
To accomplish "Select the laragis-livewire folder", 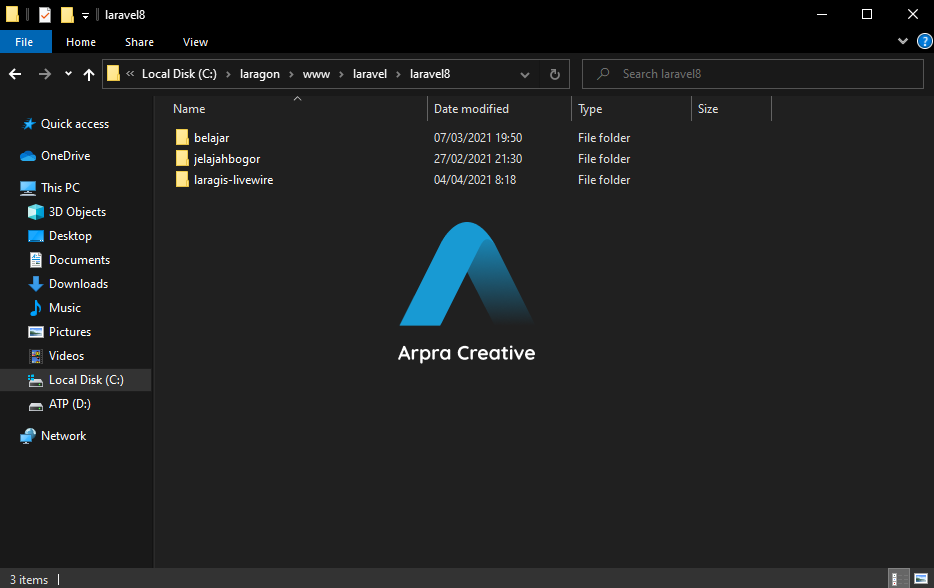I will click(233, 180).
